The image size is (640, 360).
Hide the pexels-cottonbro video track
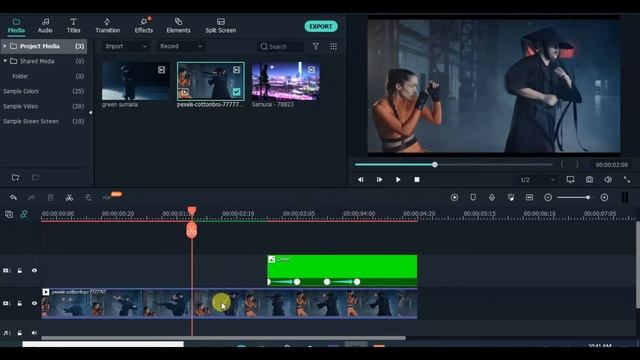click(x=34, y=303)
